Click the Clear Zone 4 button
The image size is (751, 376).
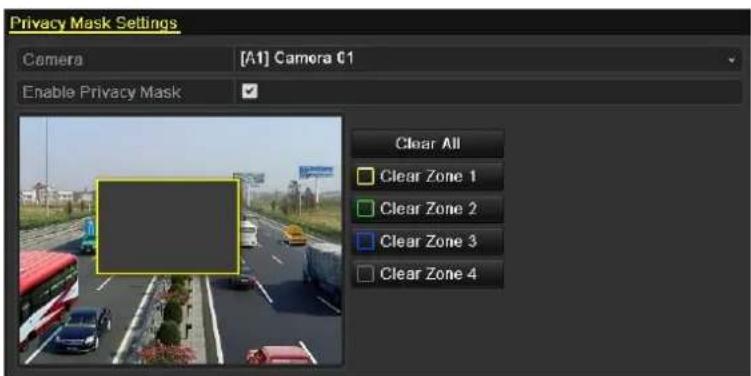click(428, 274)
